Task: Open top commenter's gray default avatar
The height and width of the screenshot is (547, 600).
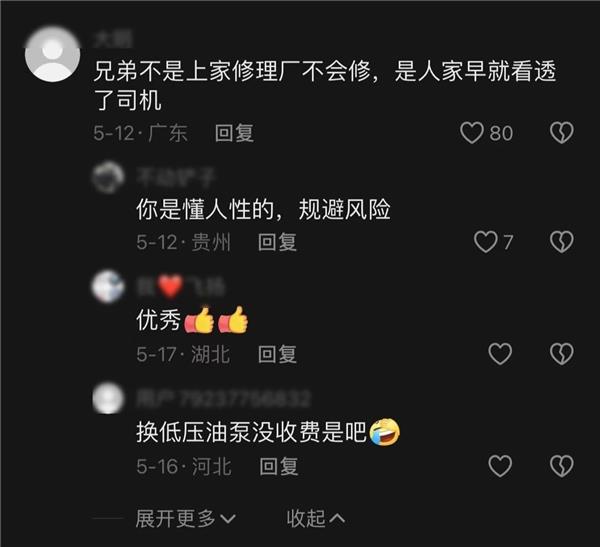Action: pyautogui.click(x=52, y=54)
